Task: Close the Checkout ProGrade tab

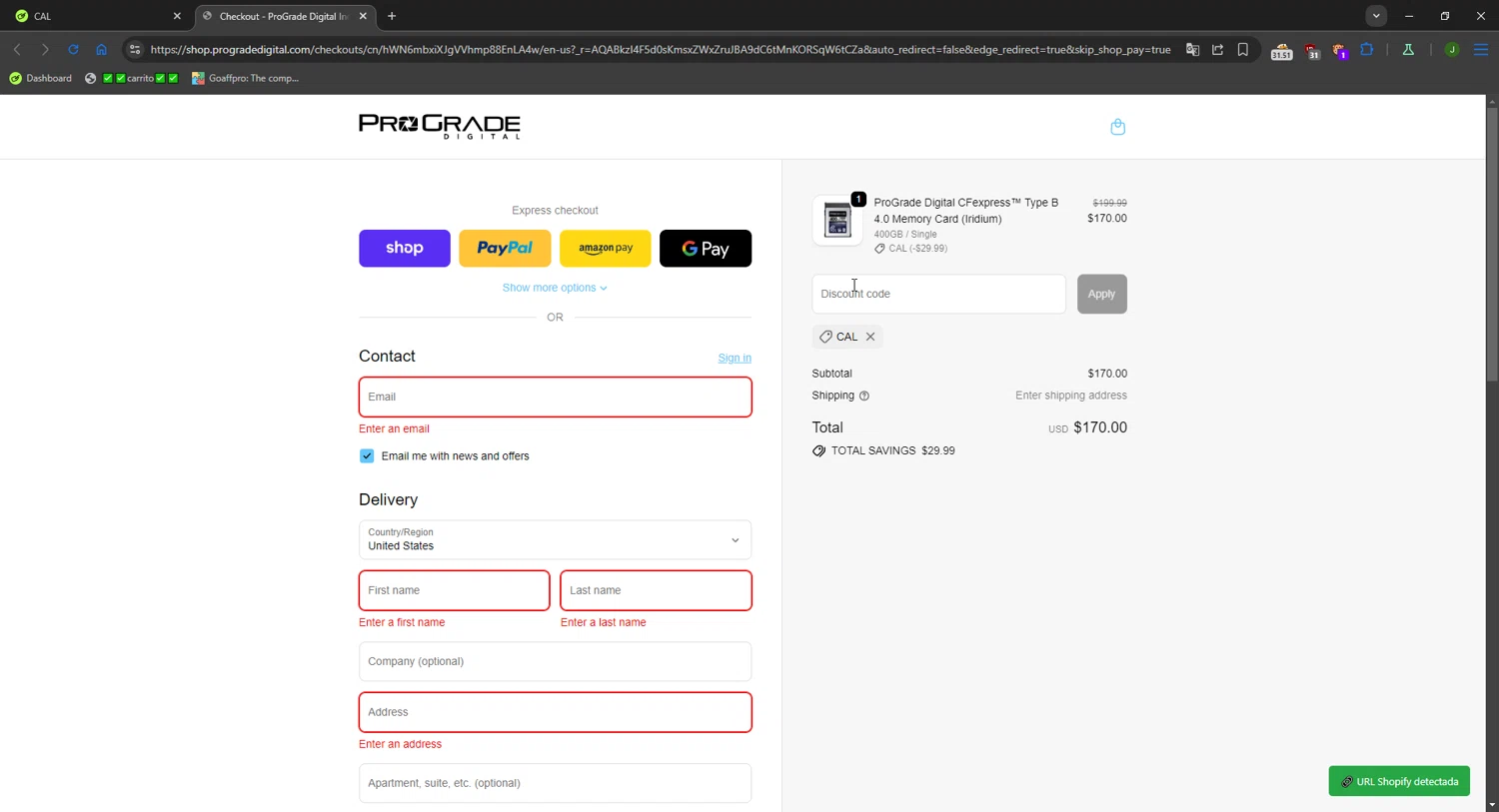Action: click(363, 16)
